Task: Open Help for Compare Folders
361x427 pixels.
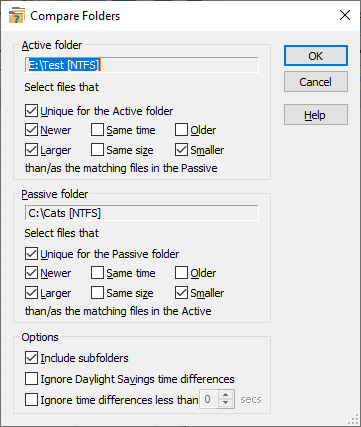Action: [x=316, y=115]
